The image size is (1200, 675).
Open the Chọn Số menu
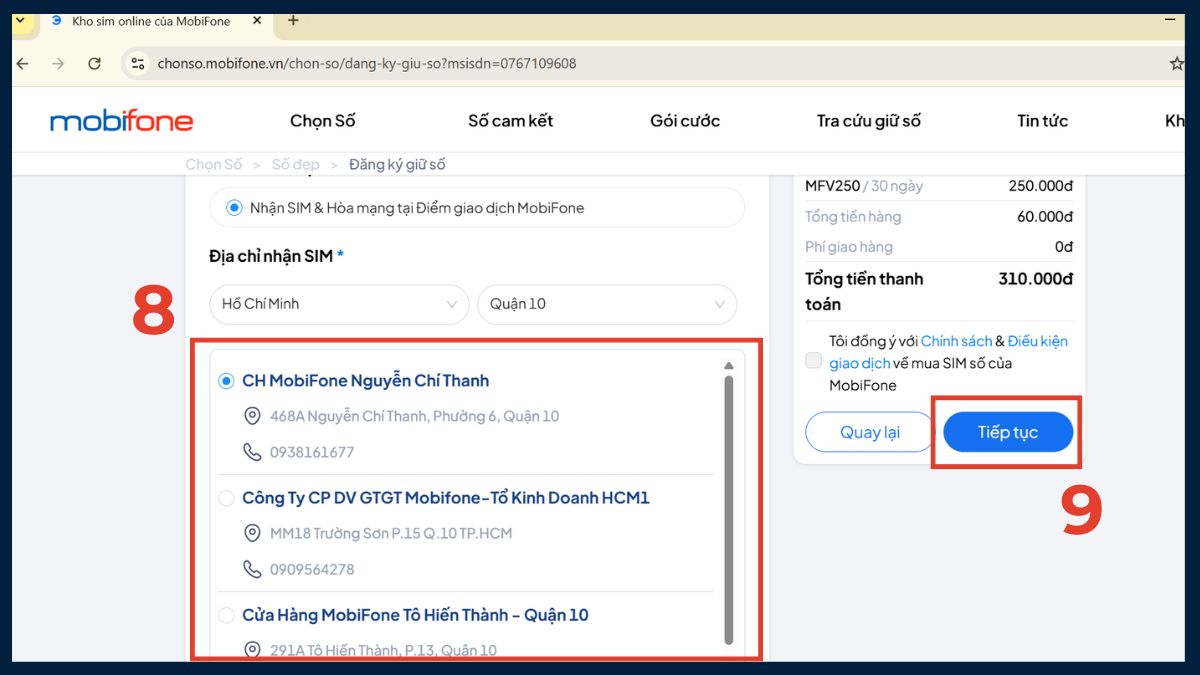click(x=323, y=121)
